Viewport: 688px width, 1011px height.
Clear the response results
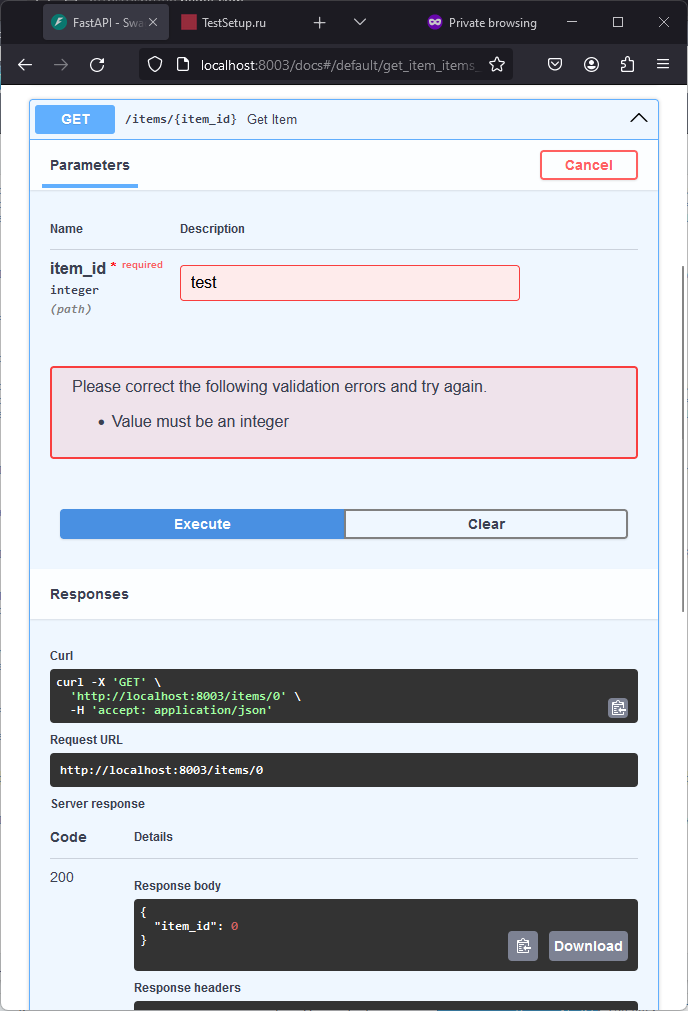486,524
